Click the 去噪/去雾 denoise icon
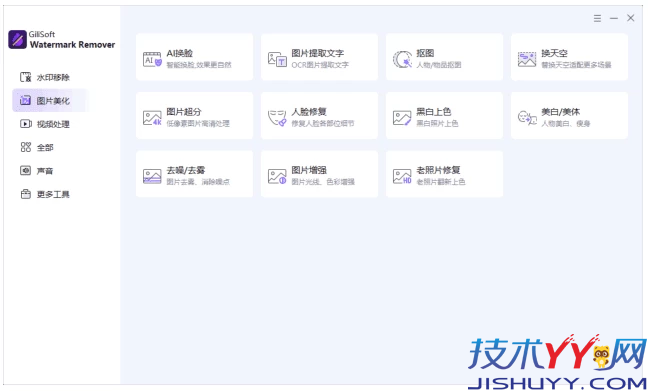This screenshot has width=648, height=391. [x=152, y=176]
